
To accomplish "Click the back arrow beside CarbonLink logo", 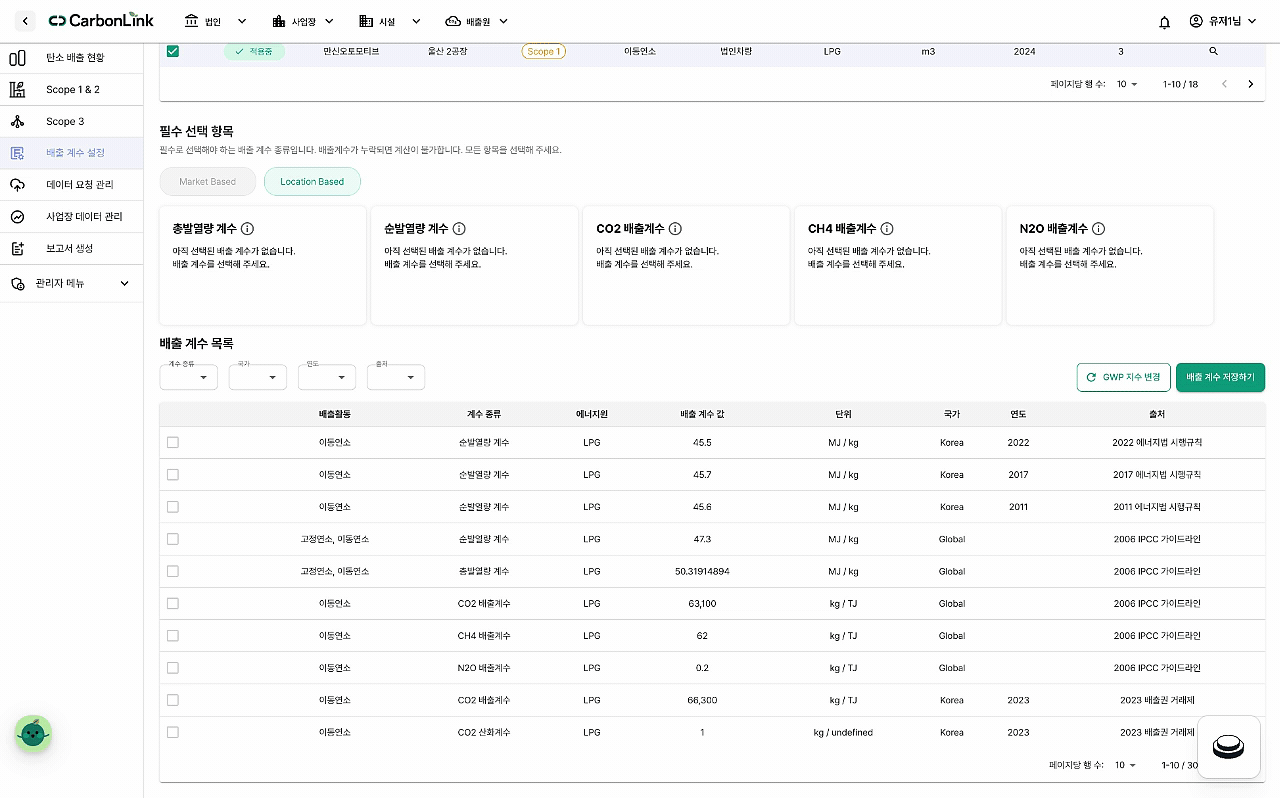I will point(25,21).
